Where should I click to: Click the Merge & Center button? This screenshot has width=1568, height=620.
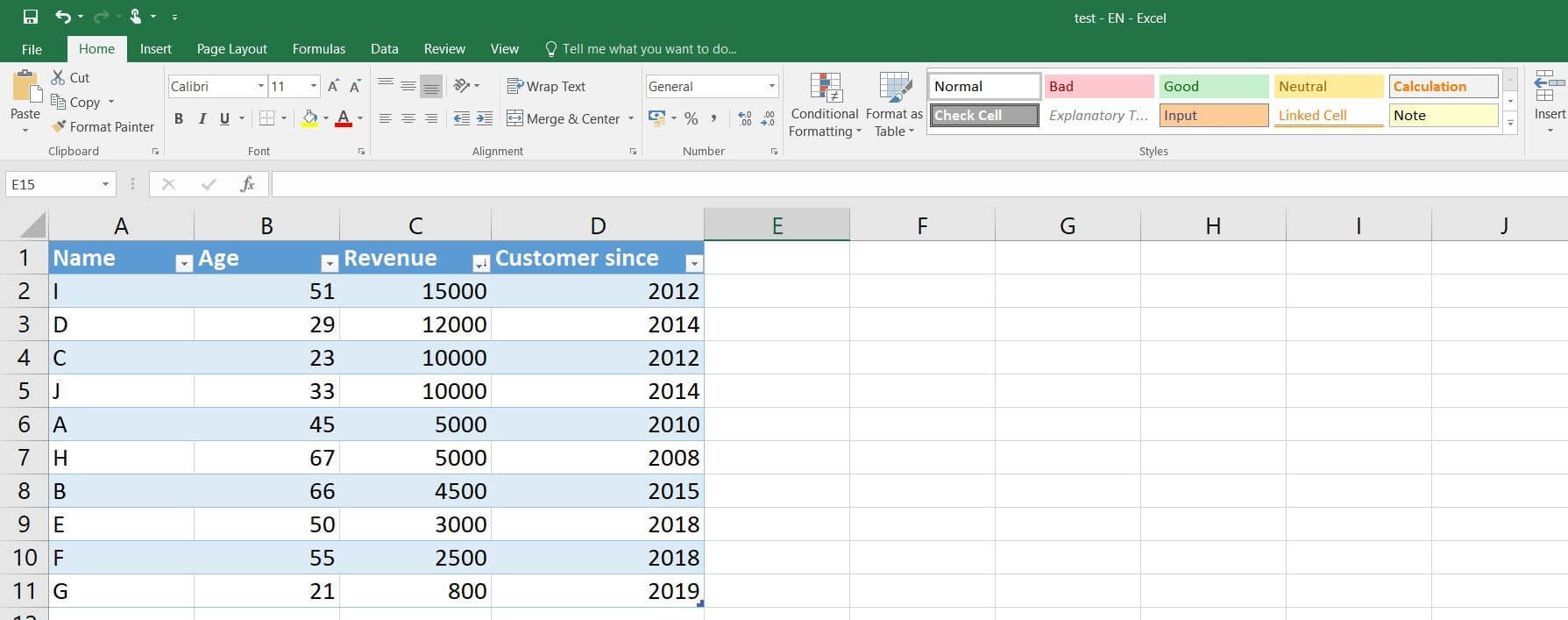click(x=564, y=118)
